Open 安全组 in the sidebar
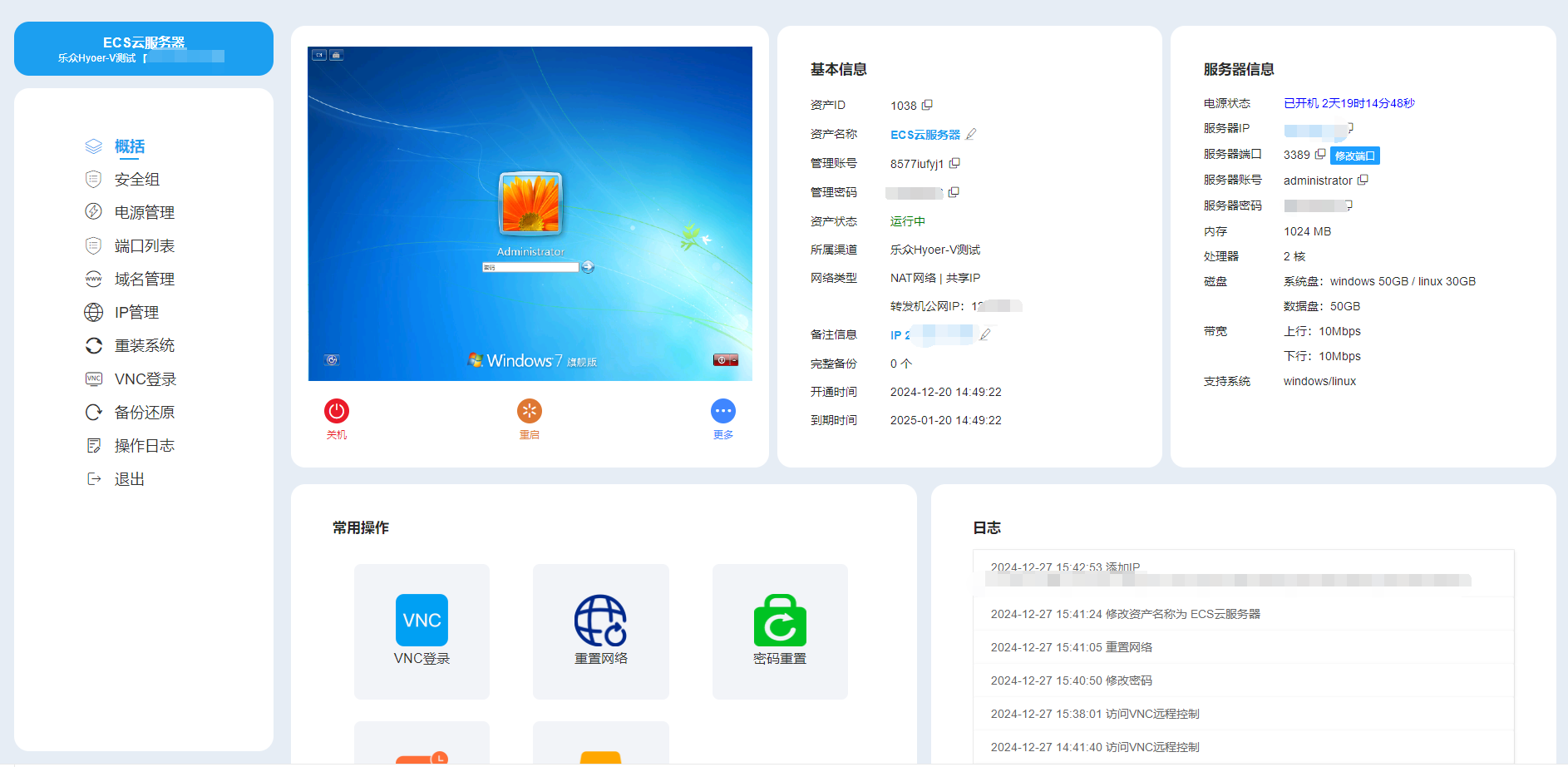The image size is (1568, 767). (136, 180)
